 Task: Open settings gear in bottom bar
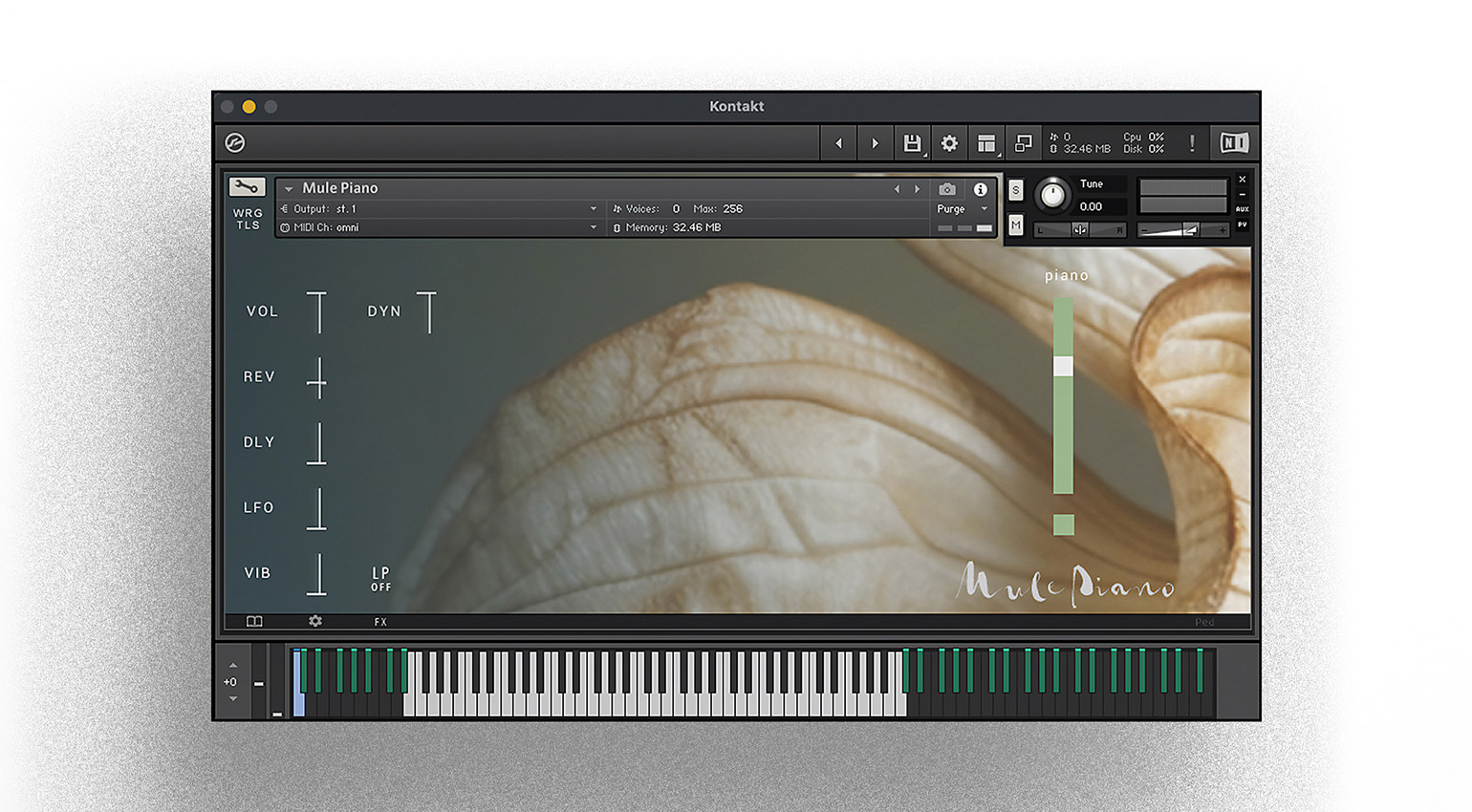pyautogui.click(x=315, y=621)
